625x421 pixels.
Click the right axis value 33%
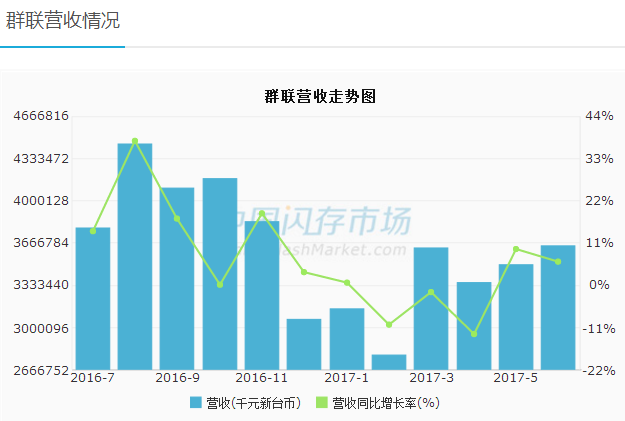(x=599, y=159)
